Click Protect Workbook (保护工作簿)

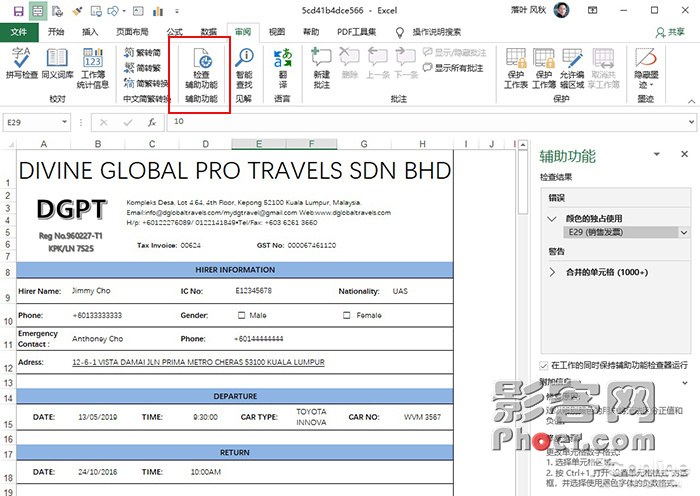(x=544, y=68)
